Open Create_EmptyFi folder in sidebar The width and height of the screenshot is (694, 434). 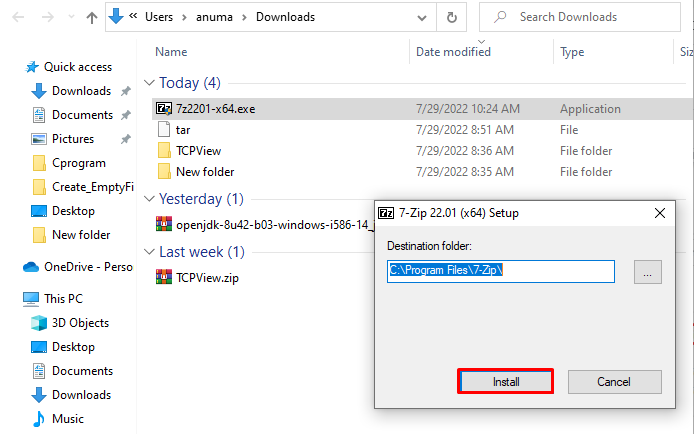93,187
